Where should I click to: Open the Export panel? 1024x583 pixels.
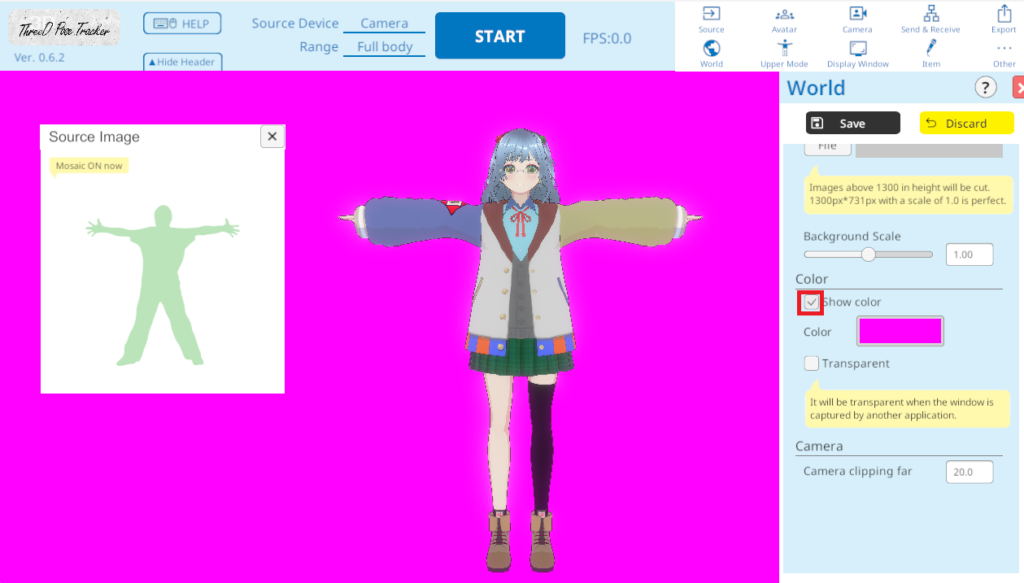pyautogui.click(x=1004, y=20)
